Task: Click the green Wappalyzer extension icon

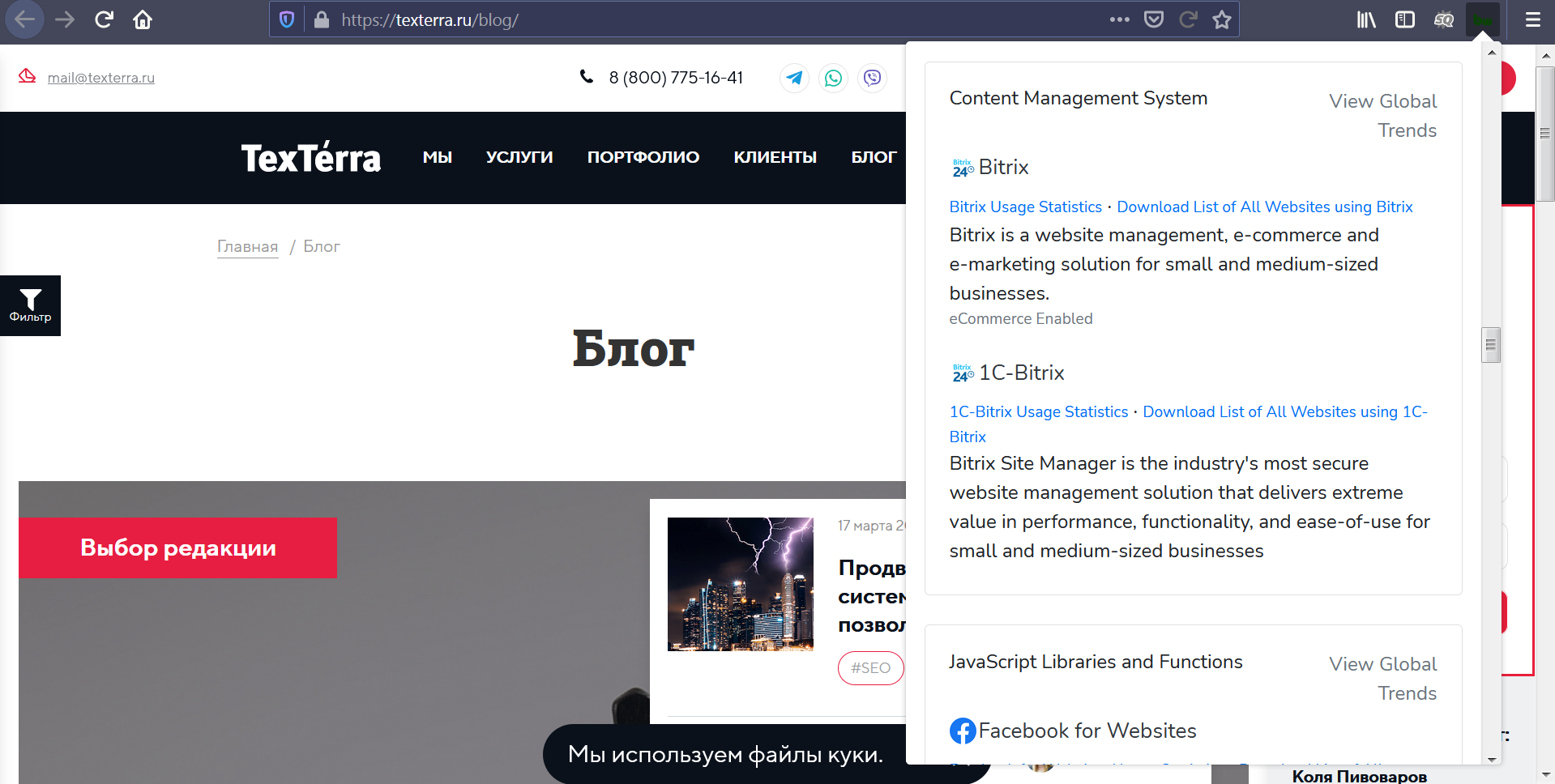Action: coord(1482,19)
